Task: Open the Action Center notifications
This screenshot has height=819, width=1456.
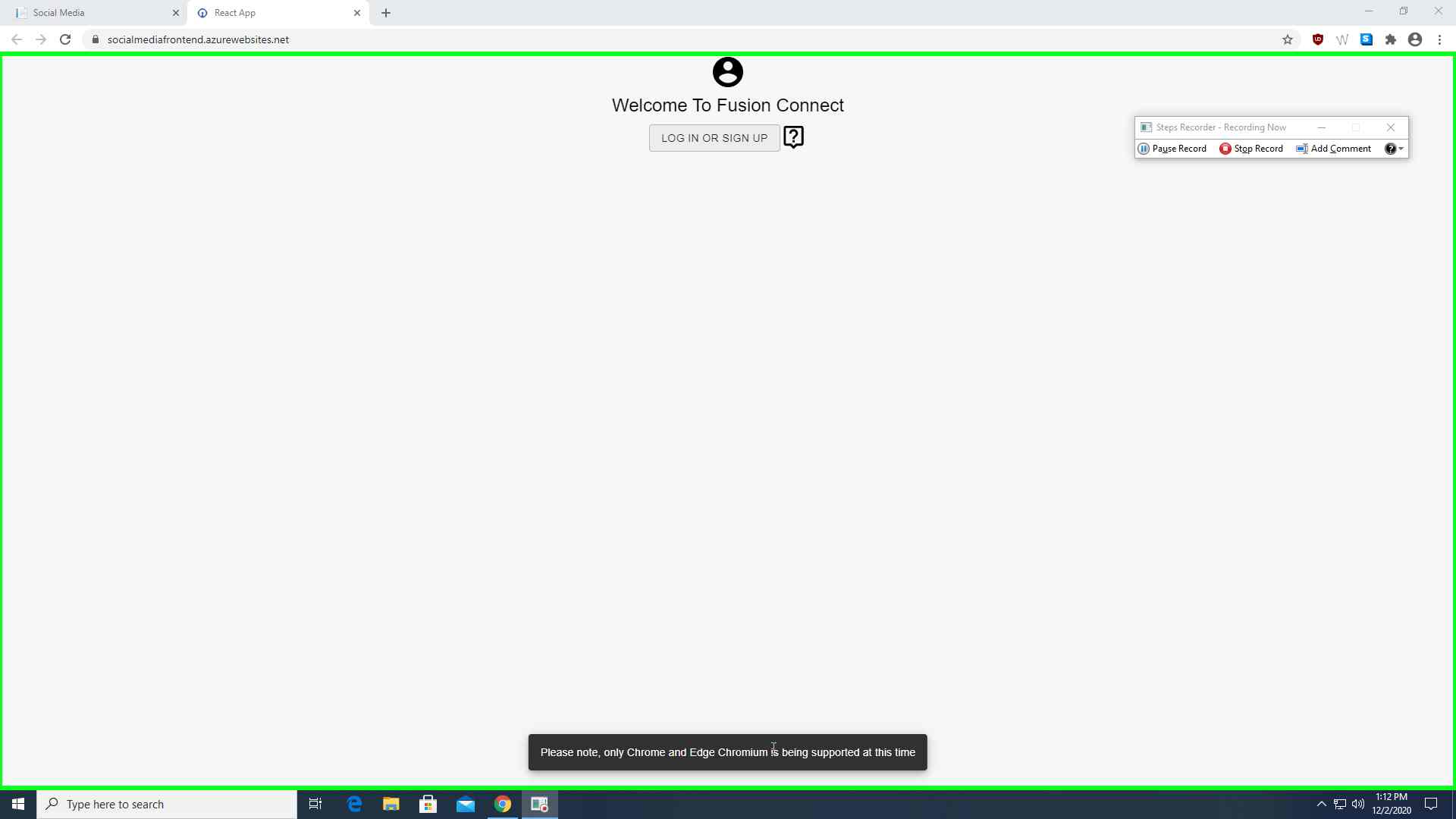Action: coord(1431,804)
